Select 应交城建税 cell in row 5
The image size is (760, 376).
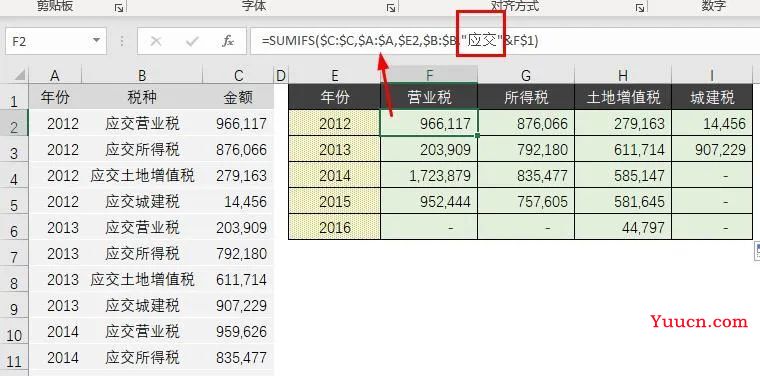(142, 202)
